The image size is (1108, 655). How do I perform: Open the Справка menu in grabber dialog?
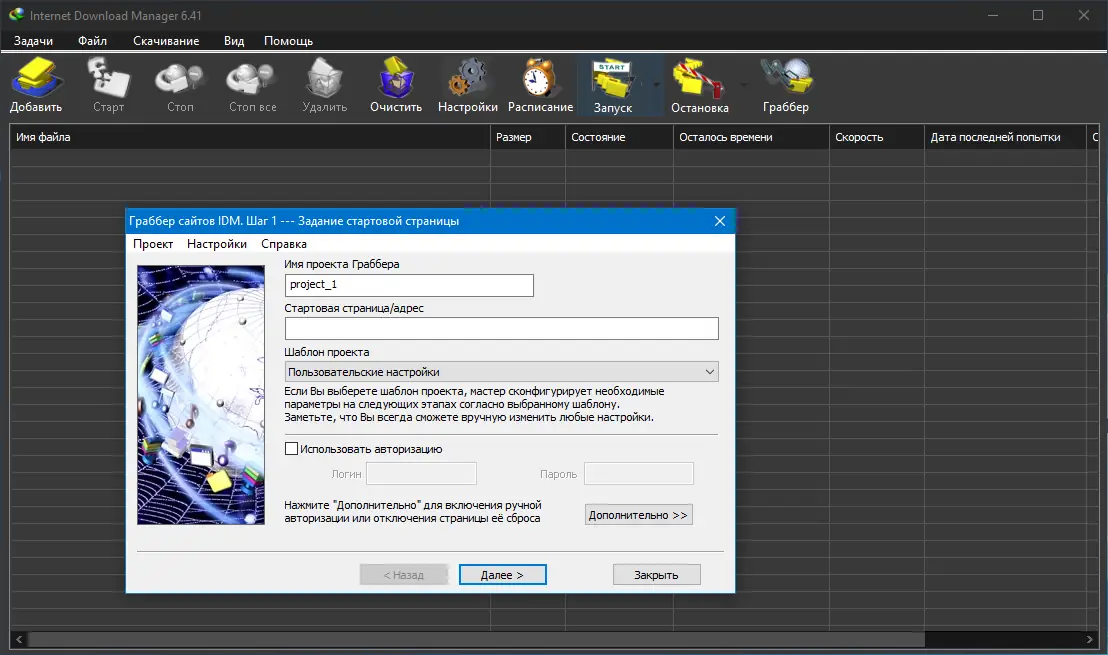point(283,244)
